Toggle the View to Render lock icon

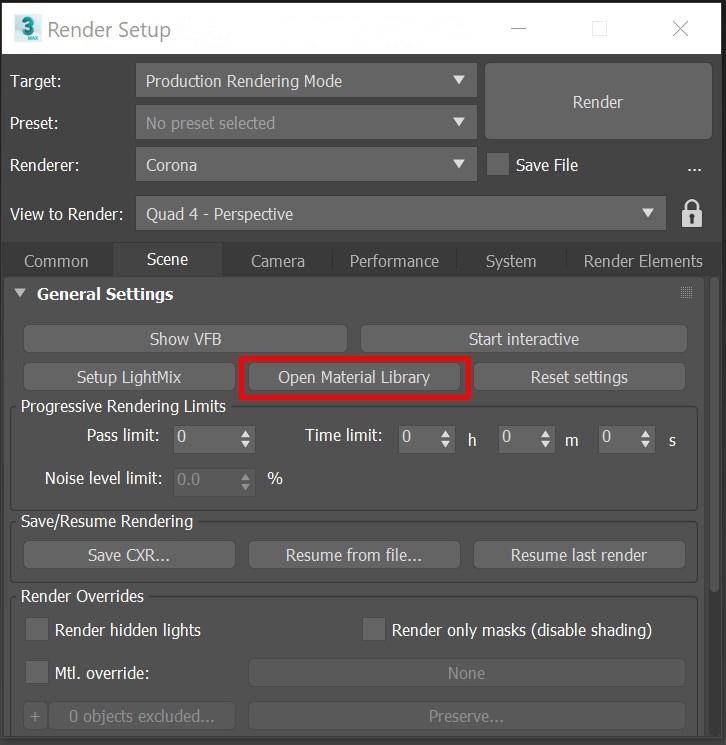pyautogui.click(x=692, y=213)
